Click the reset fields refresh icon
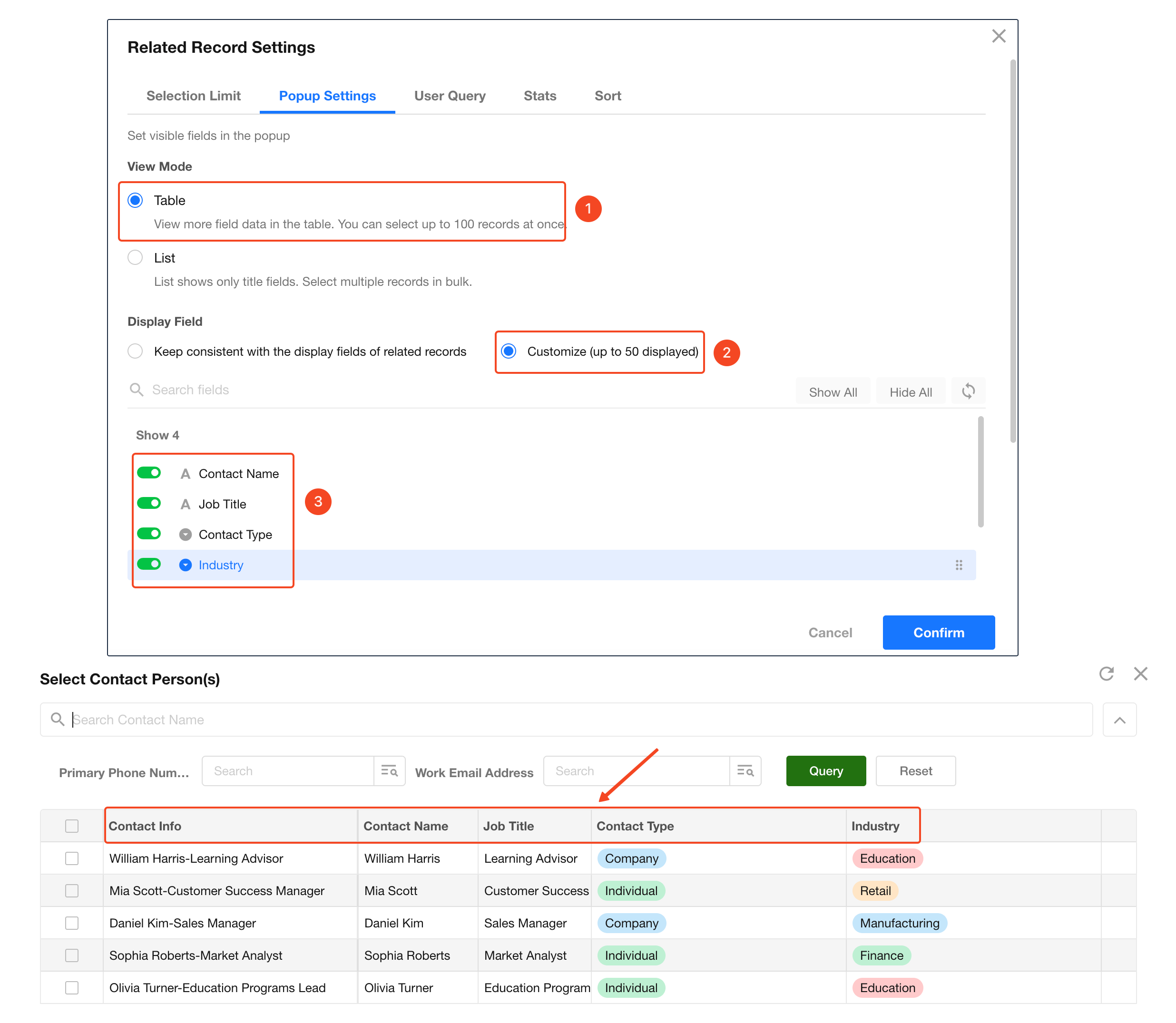The image size is (1176, 1023). [968, 391]
